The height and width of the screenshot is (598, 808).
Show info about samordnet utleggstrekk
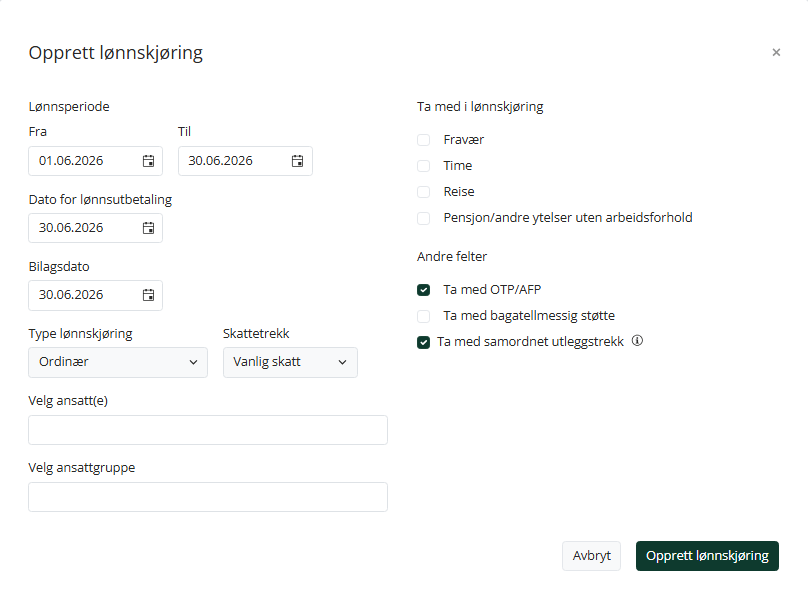pyautogui.click(x=637, y=341)
